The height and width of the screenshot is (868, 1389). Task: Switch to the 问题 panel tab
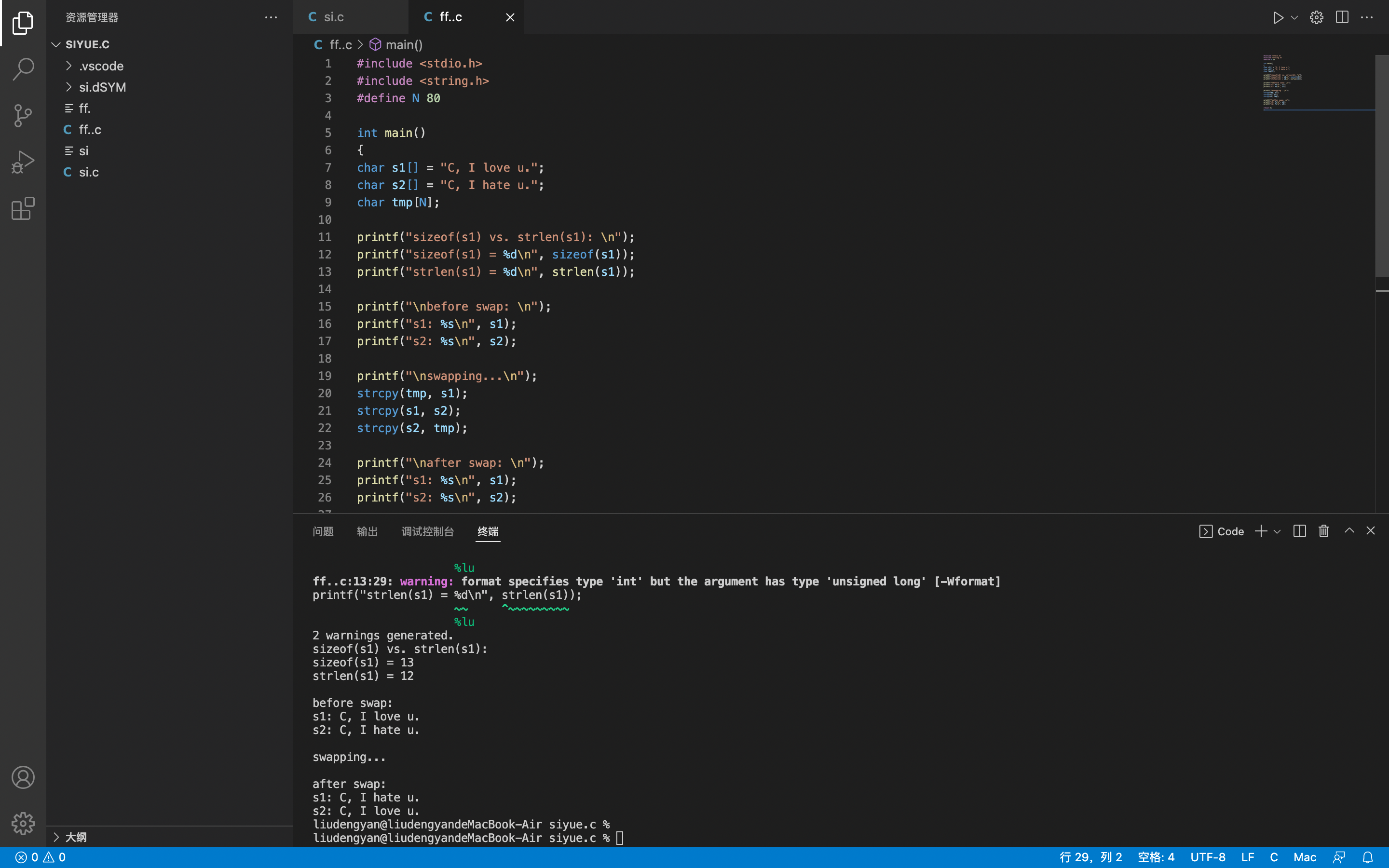click(x=323, y=531)
